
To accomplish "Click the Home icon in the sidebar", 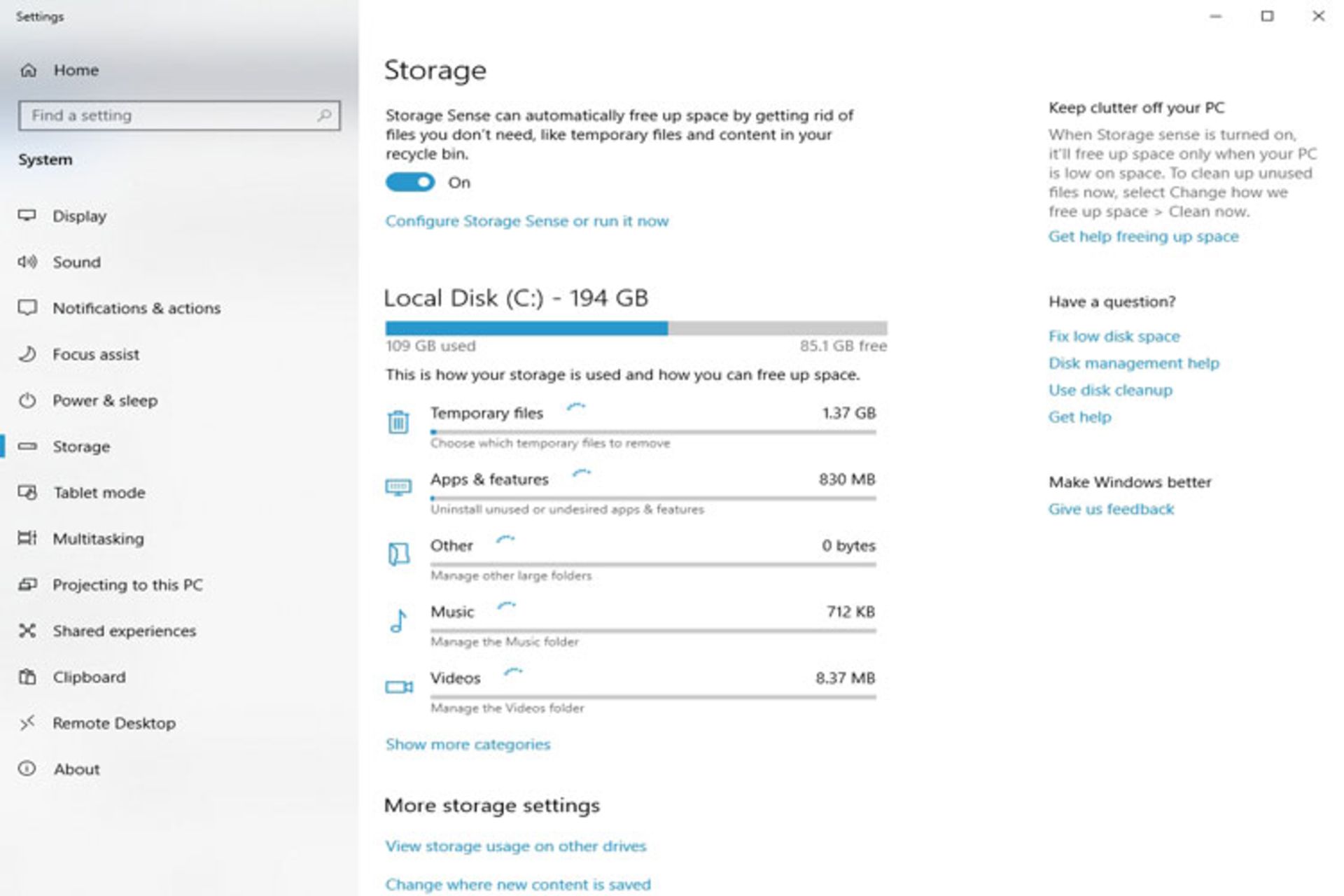I will (x=28, y=70).
